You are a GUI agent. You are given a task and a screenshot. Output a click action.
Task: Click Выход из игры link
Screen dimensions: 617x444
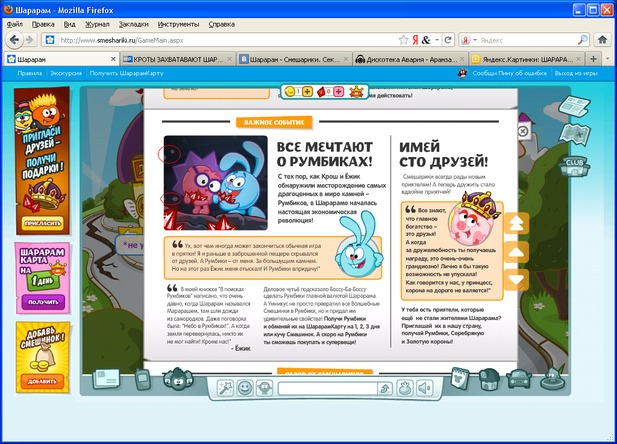pyautogui.click(x=576, y=73)
